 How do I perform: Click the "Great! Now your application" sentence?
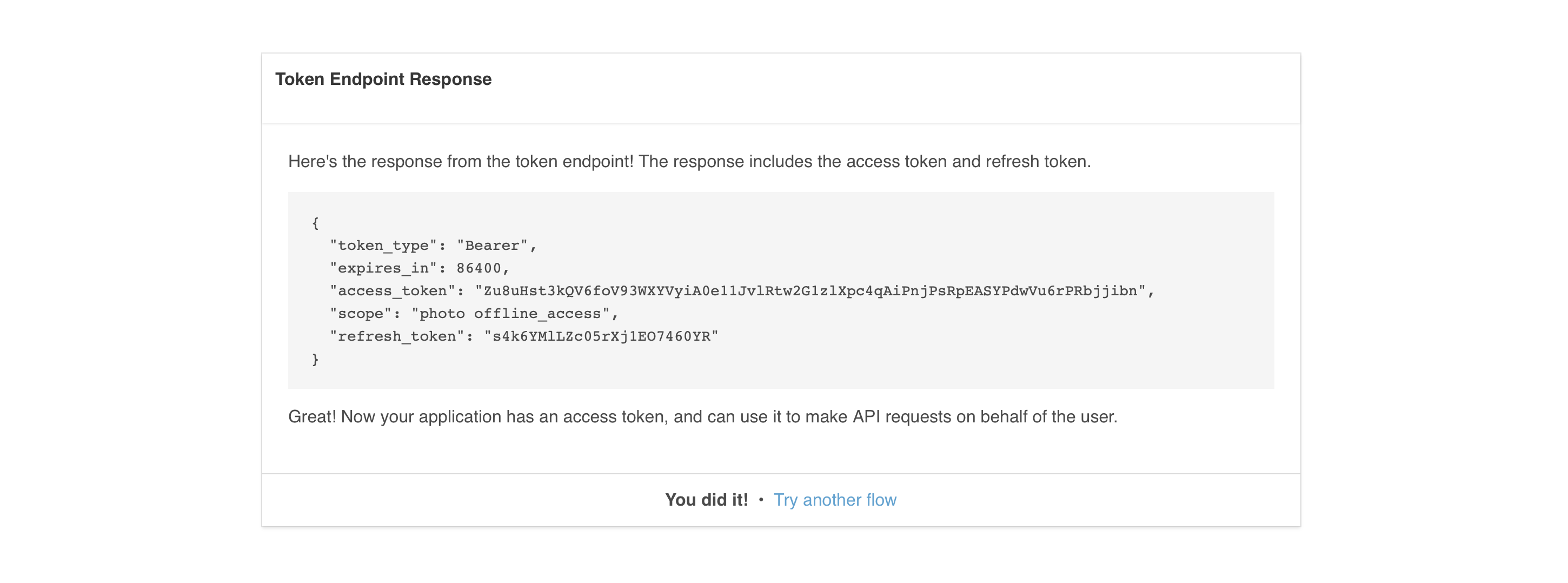click(702, 416)
